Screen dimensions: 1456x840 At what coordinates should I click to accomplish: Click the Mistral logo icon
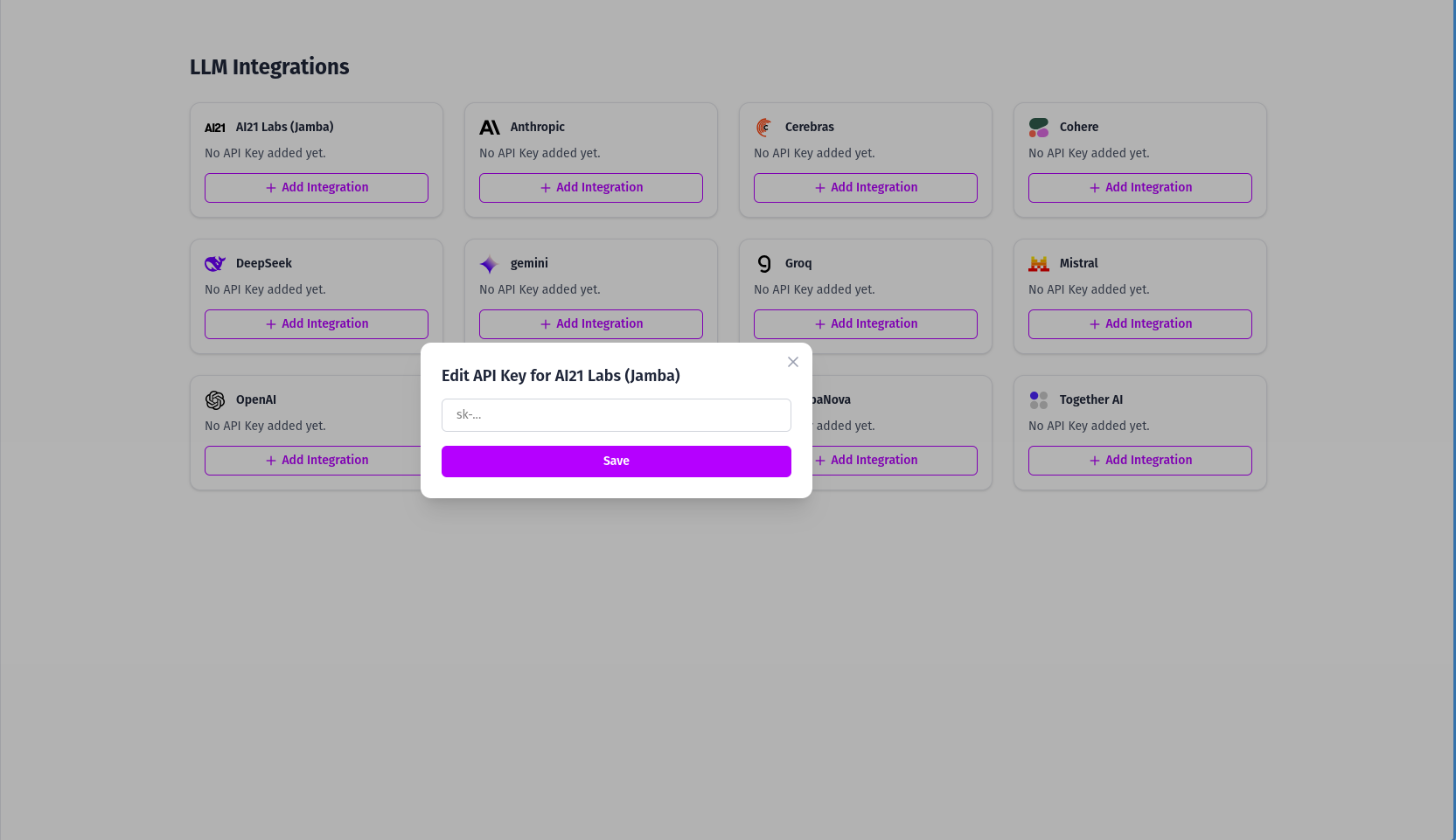[1039, 263]
